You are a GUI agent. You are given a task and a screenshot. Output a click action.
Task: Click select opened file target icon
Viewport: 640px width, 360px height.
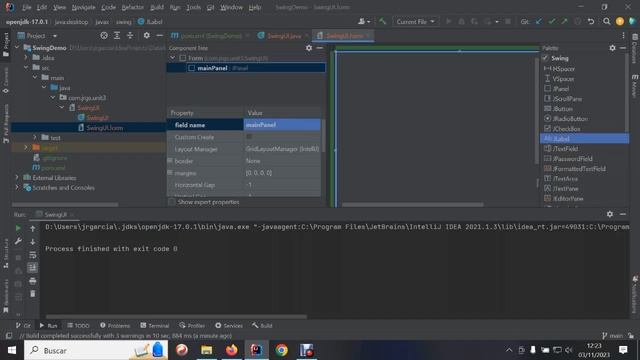pyautogui.click(x=104, y=36)
